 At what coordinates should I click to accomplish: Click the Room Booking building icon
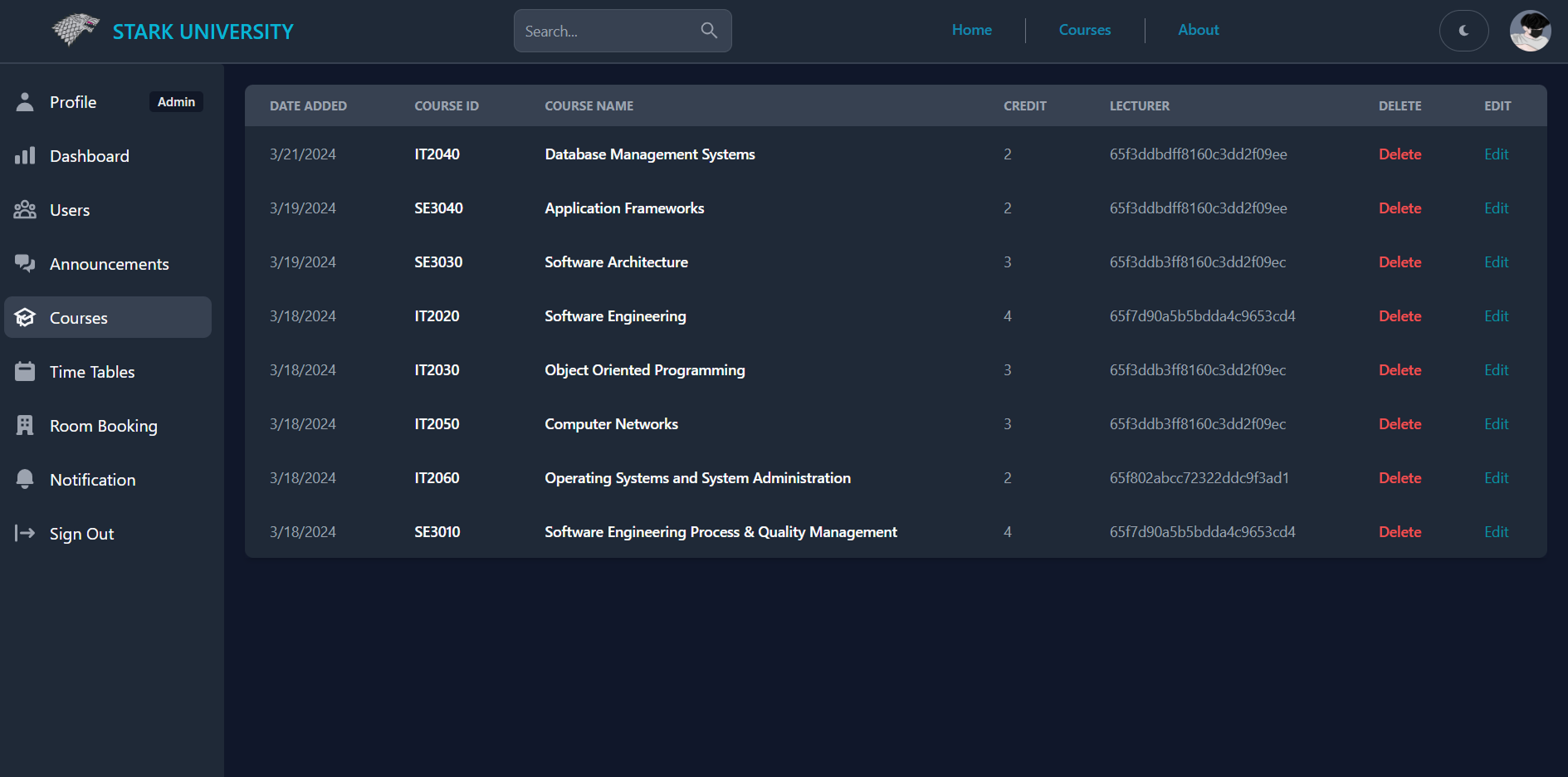(25, 425)
